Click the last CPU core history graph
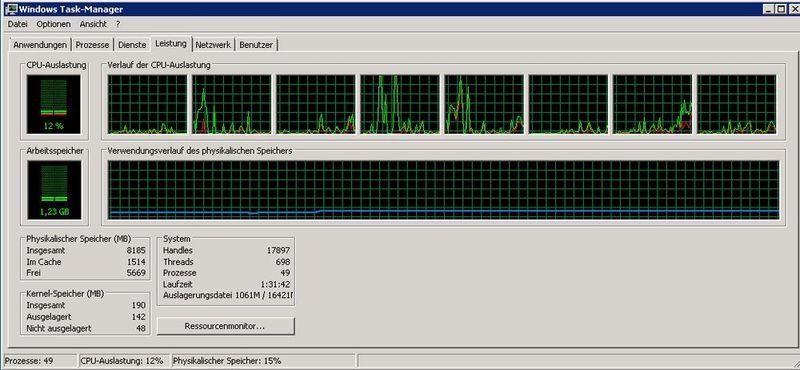This screenshot has width=800, height=370. tap(737, 105)
